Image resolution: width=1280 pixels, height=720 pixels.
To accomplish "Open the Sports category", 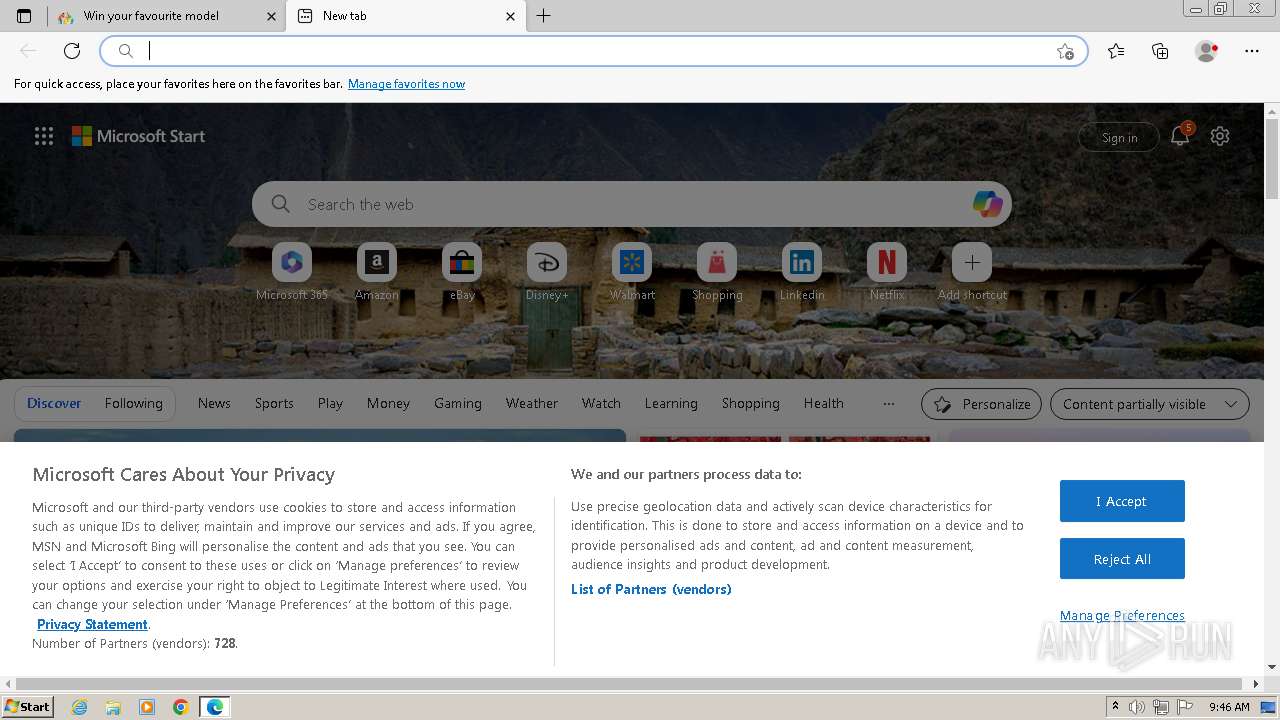I will pos(274,403).
